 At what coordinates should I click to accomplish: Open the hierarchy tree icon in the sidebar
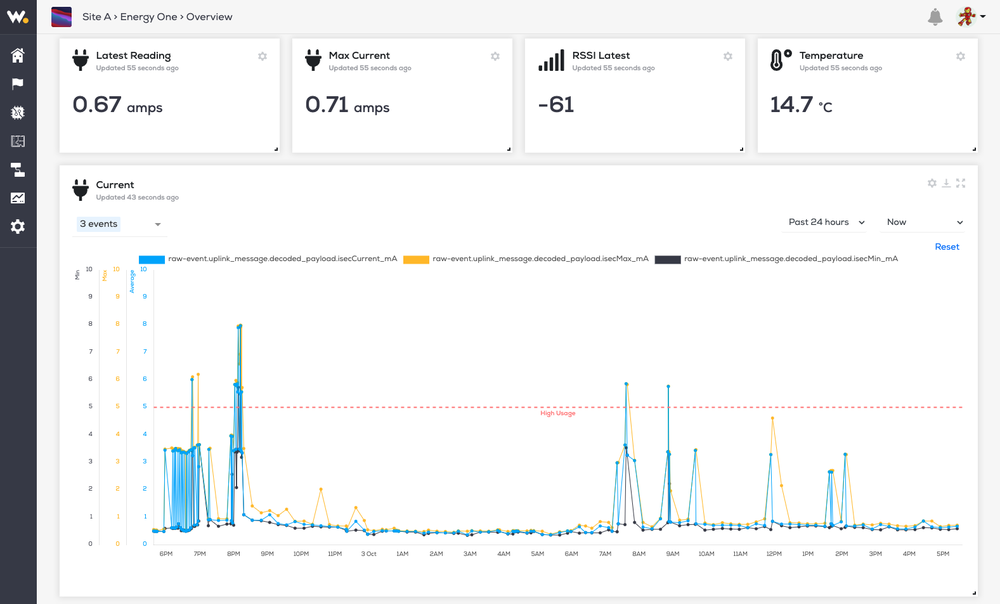point(18,170)
